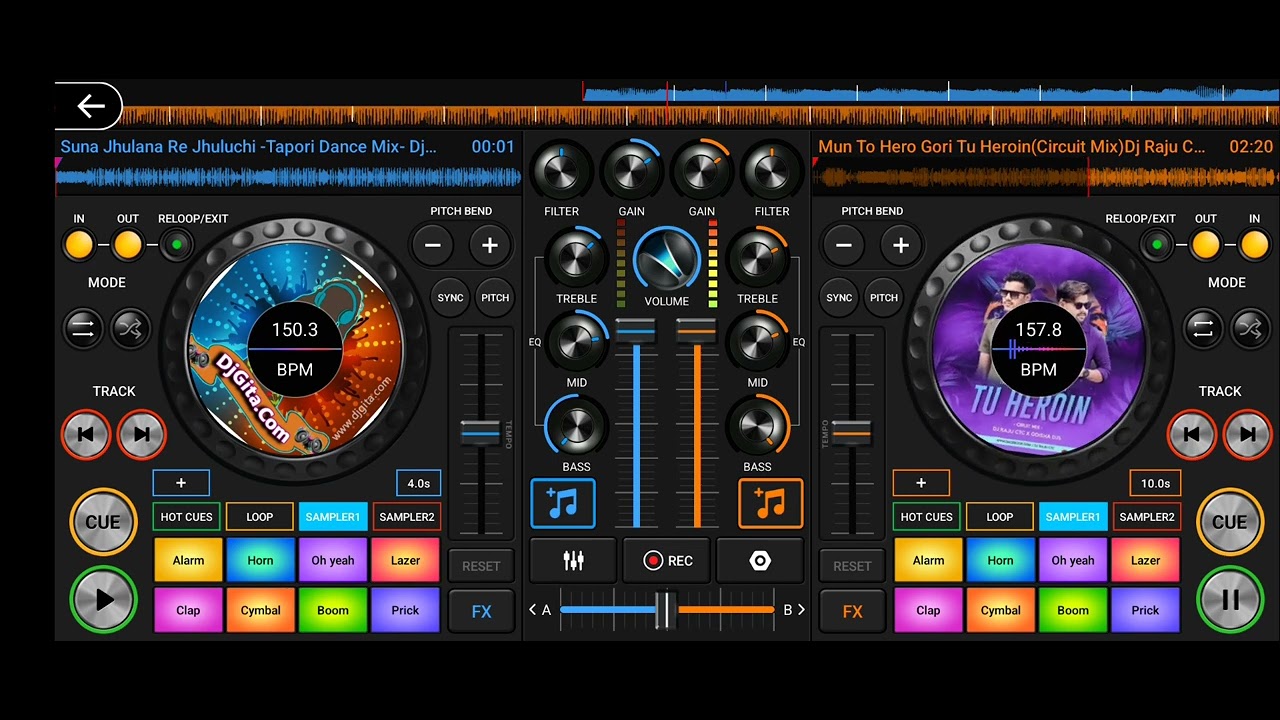The width and height of the screenshot is (1280, 720).
Task: Skip to previous track on right deck
Action: click(x=1192, y=434)
